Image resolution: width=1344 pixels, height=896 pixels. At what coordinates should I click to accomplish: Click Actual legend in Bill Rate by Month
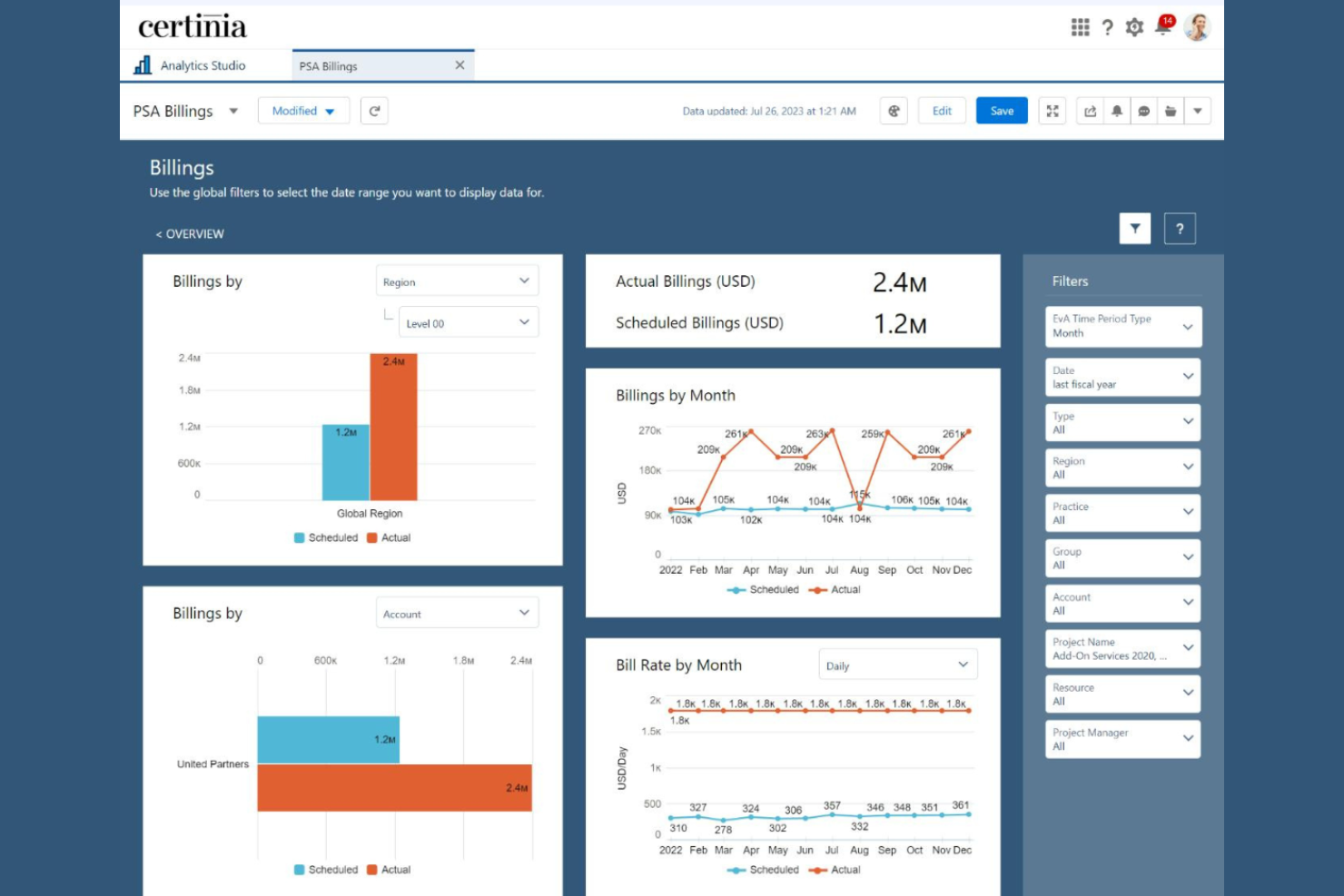tap(835, 870)
